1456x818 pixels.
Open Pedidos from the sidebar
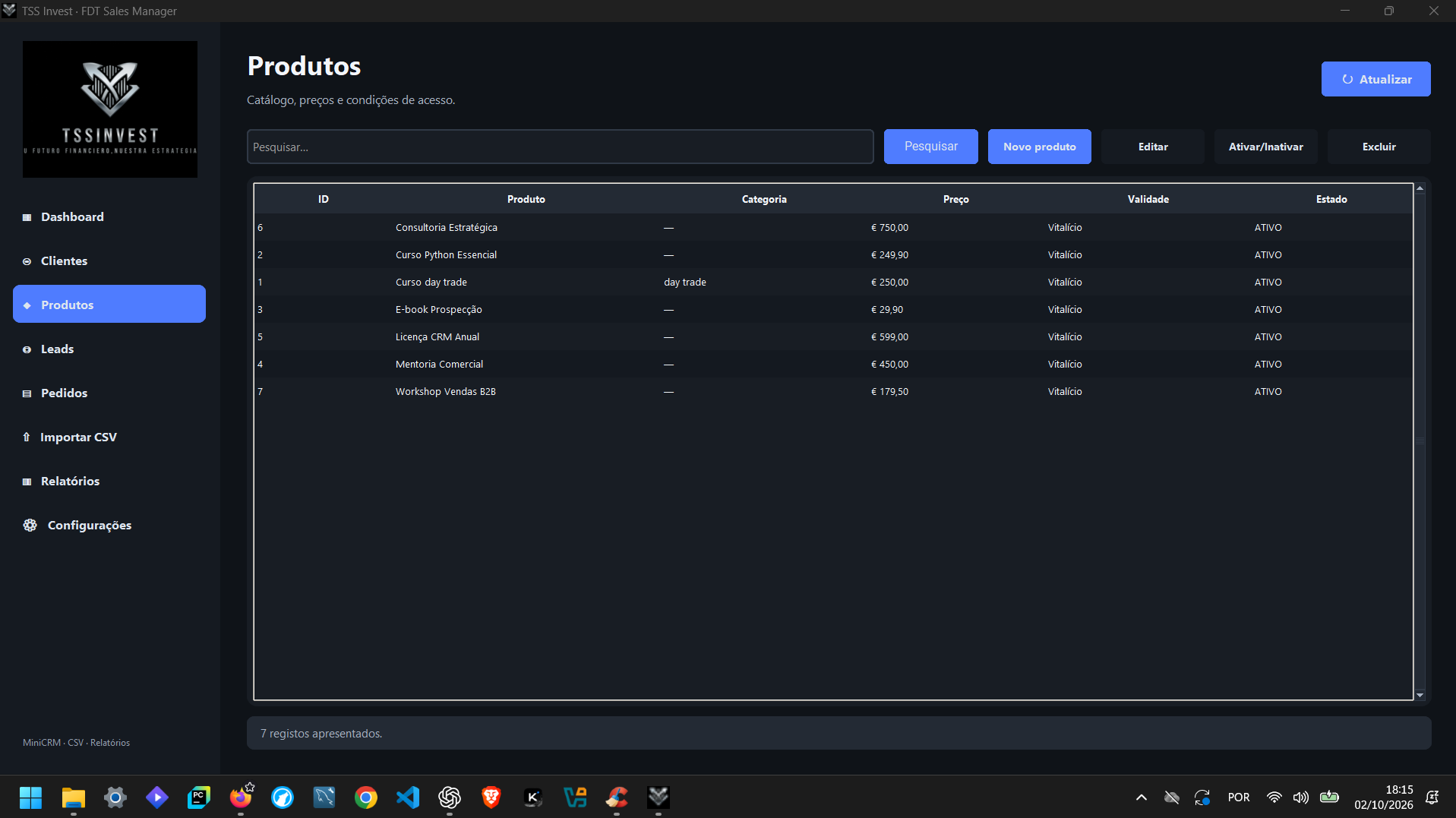109,393
